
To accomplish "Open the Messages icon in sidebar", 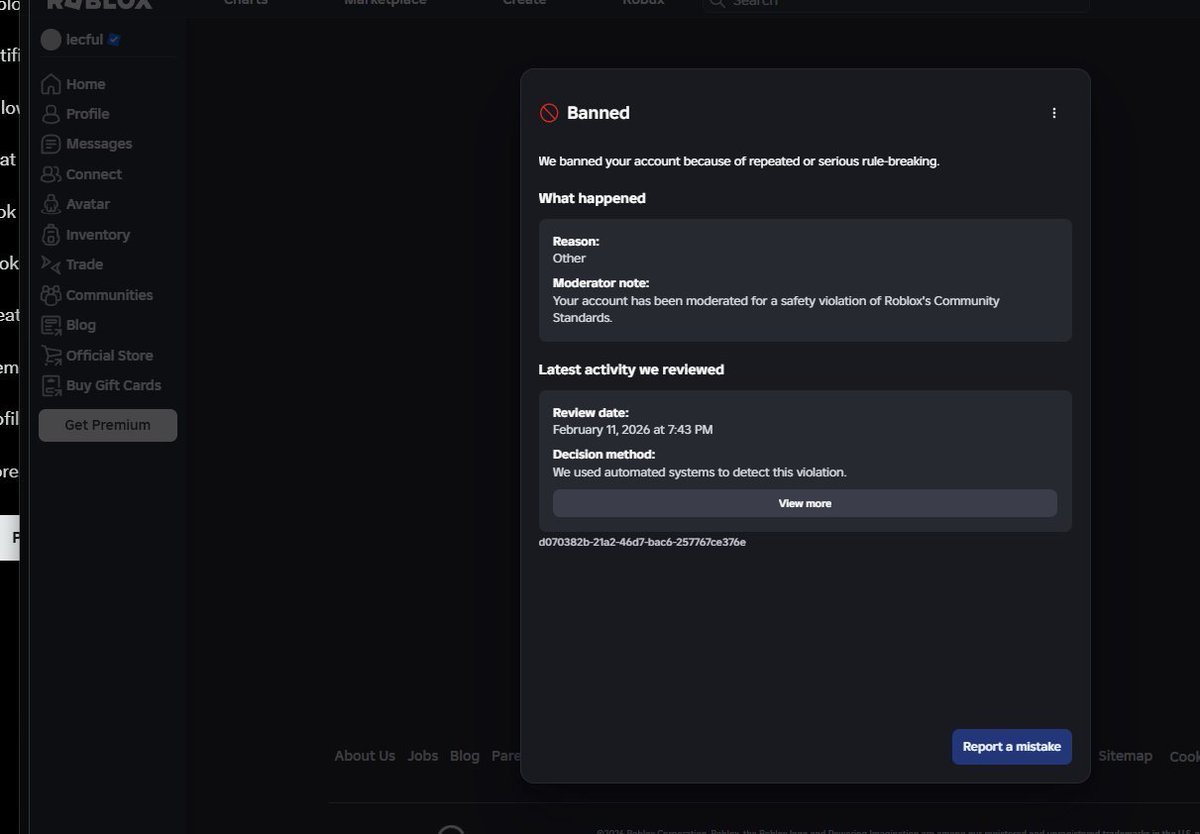I will [x=51, y=144].
